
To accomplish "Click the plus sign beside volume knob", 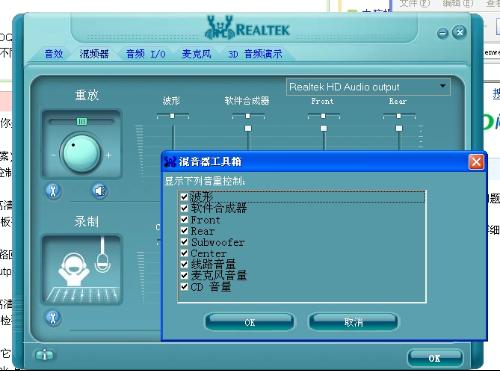I will pyautogui.click(x=108, y=155).
